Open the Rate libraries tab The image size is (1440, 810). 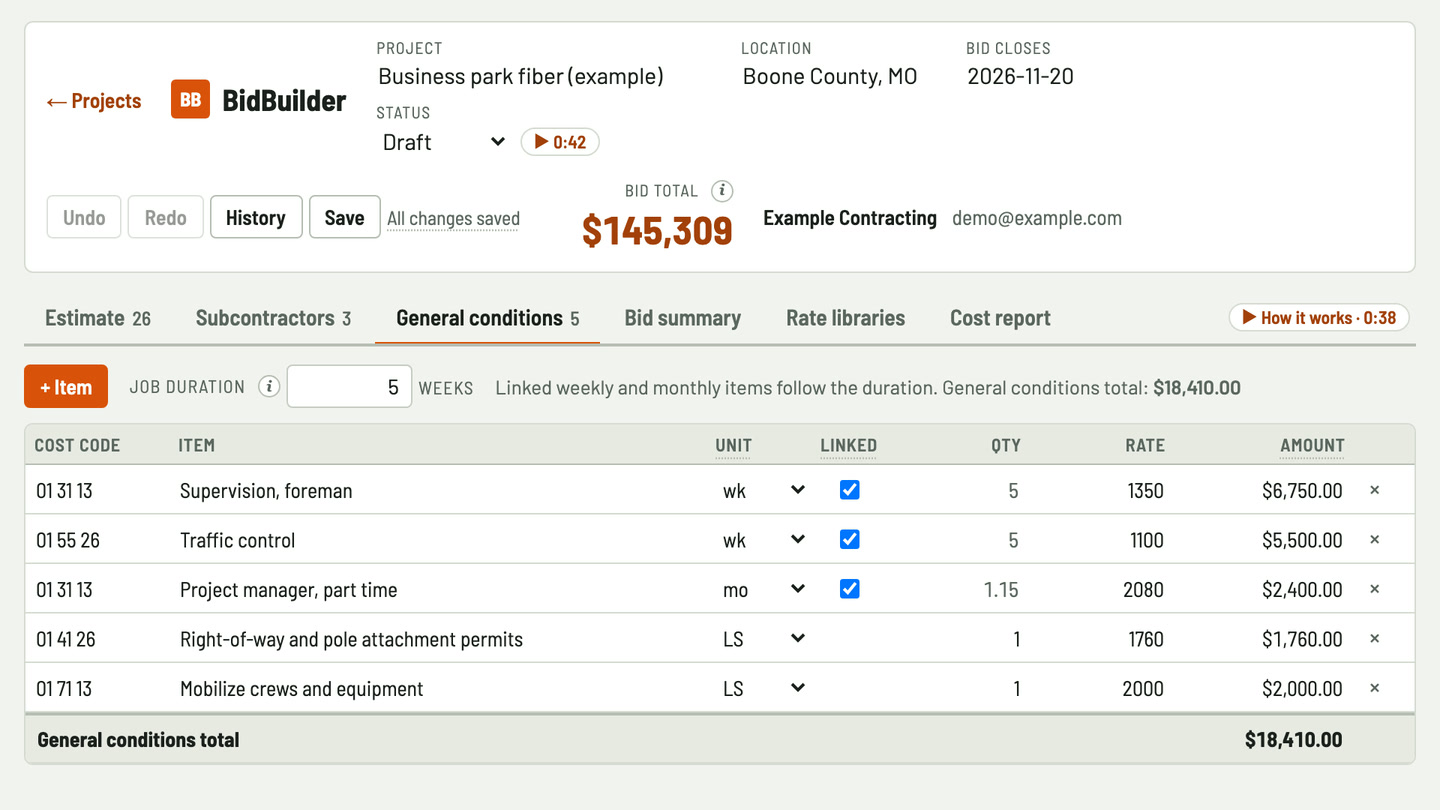845,318
